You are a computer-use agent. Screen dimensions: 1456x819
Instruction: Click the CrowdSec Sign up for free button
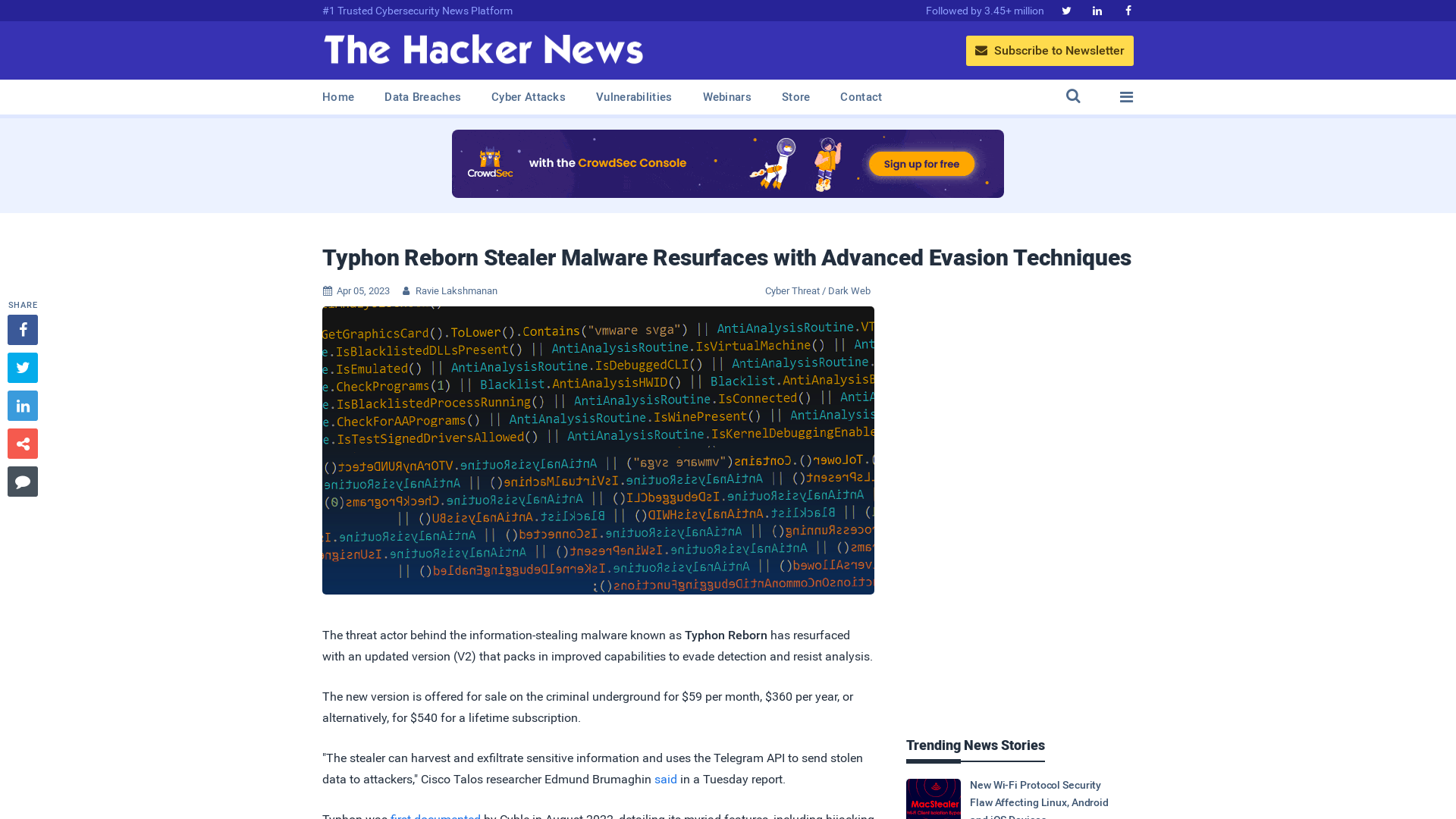click(921, 164)
